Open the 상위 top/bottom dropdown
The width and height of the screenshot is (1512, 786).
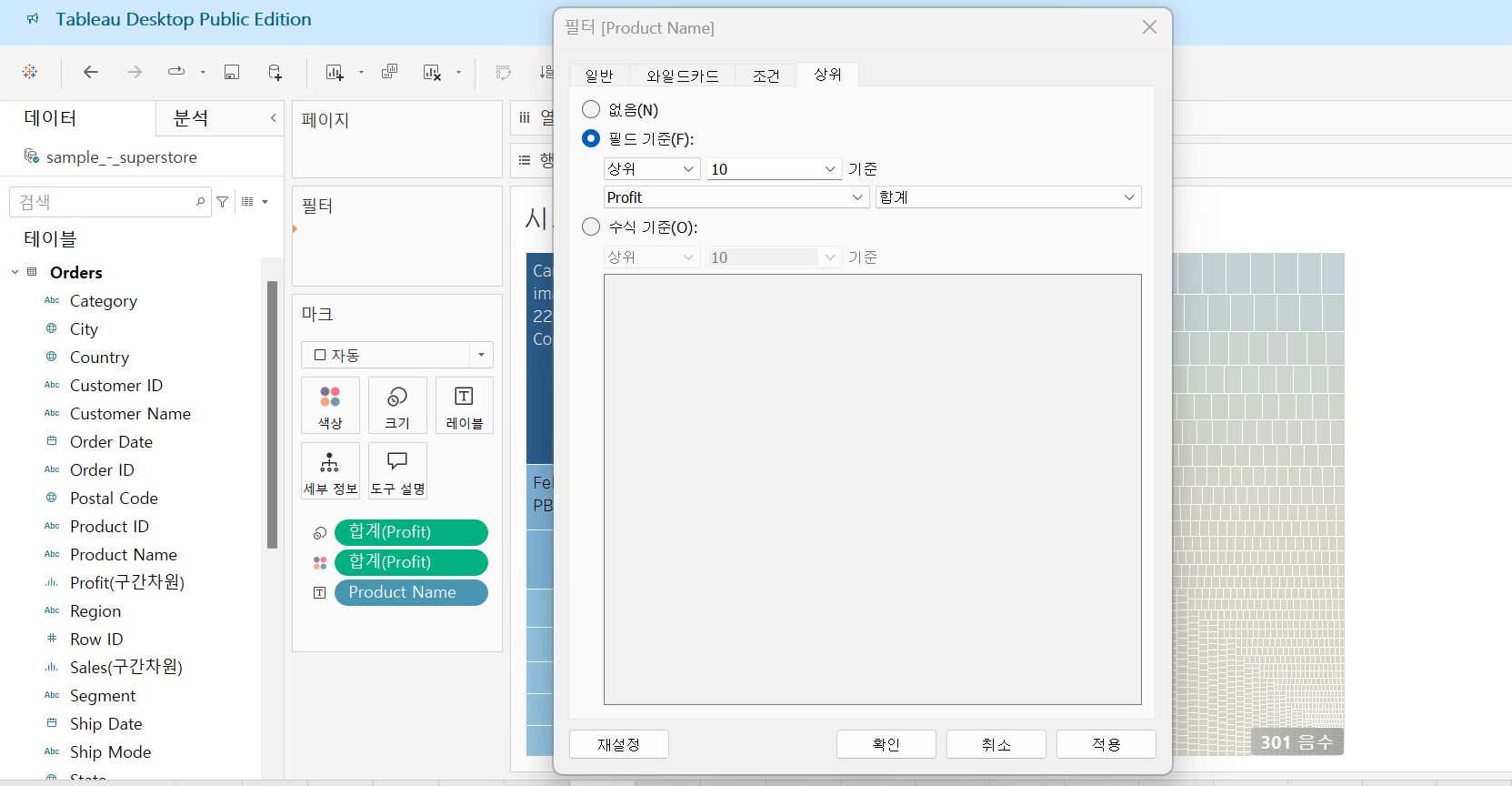[x=652, y=169]
